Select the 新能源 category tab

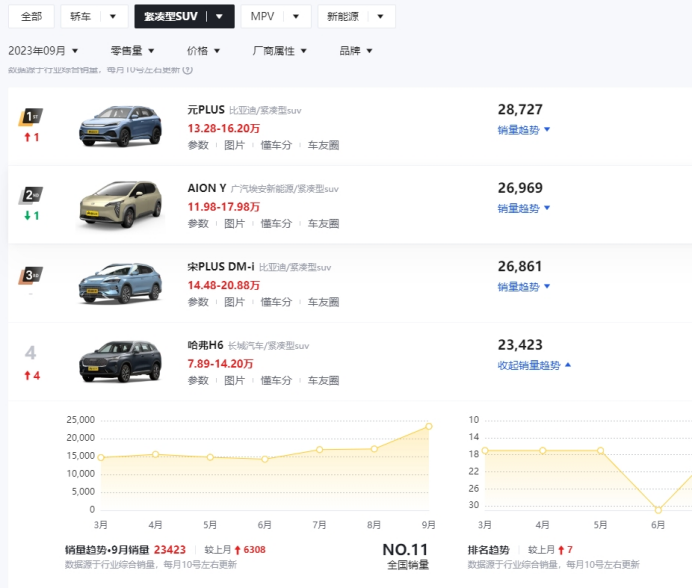coord(343,16)
